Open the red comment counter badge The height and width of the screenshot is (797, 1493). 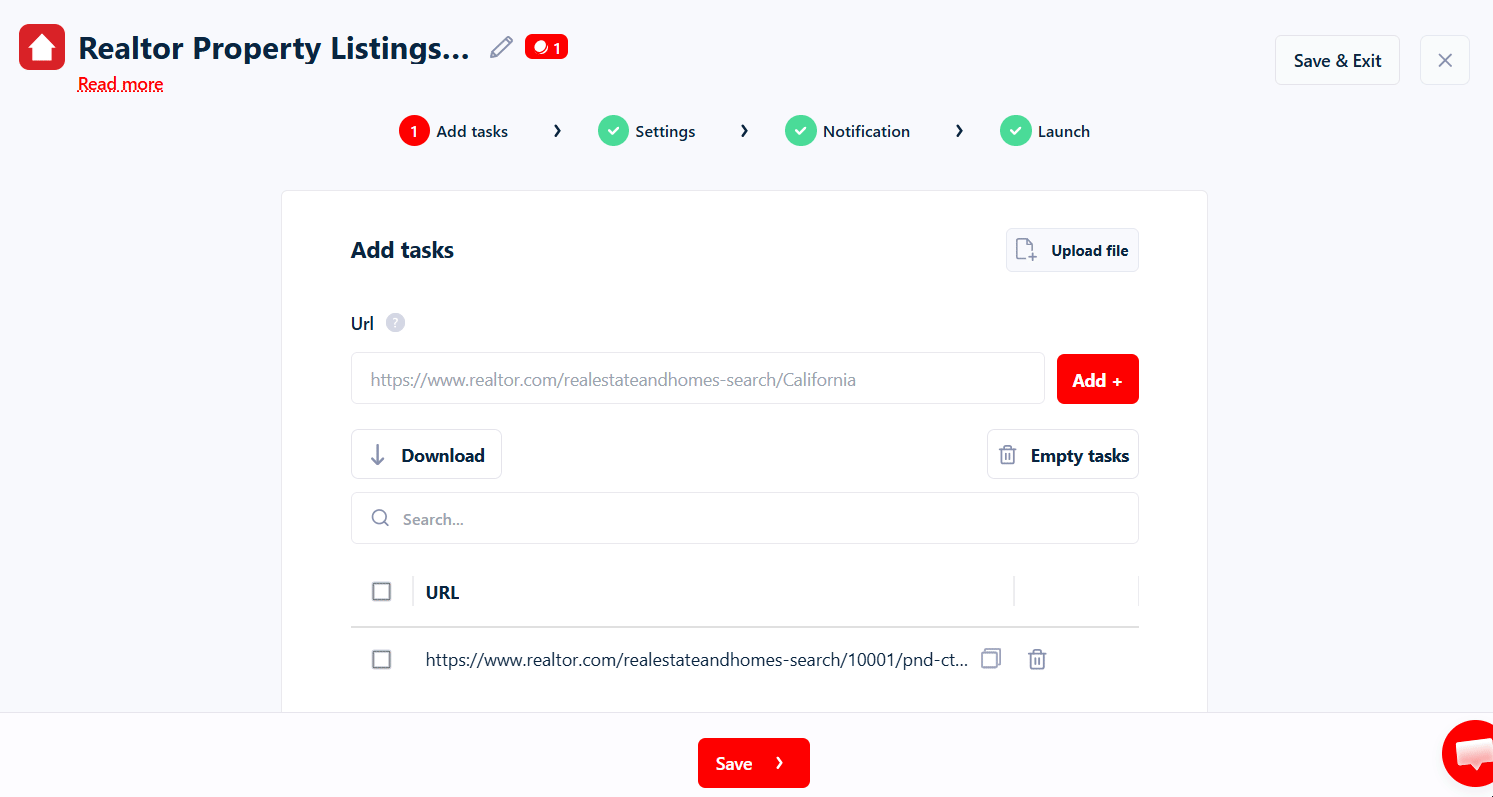[546, 47]
